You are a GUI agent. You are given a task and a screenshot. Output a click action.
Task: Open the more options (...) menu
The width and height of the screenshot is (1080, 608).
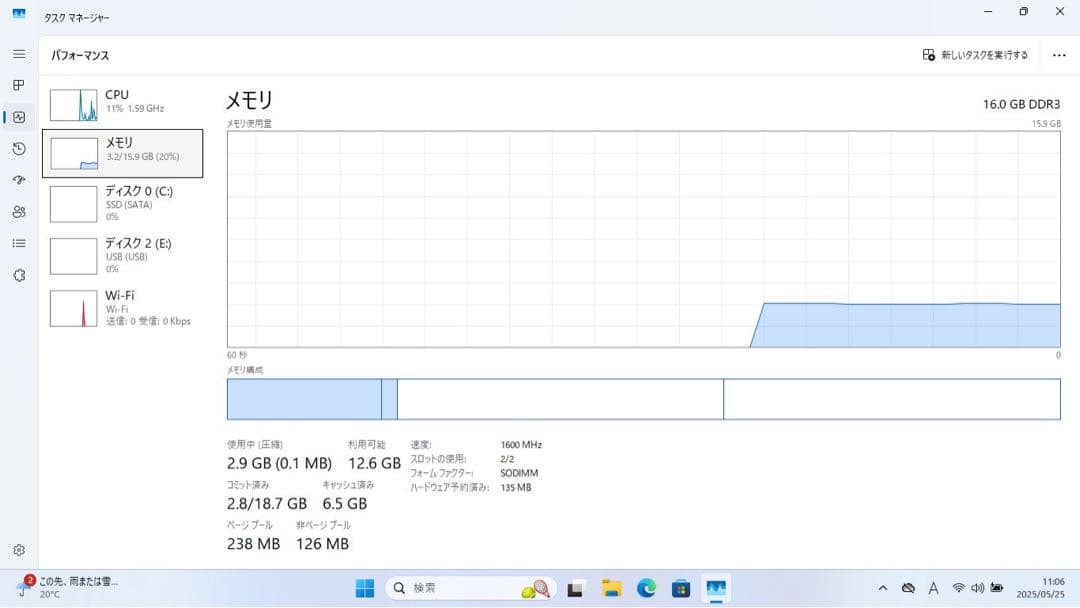pyautogui.click(x=1060, y=55)
